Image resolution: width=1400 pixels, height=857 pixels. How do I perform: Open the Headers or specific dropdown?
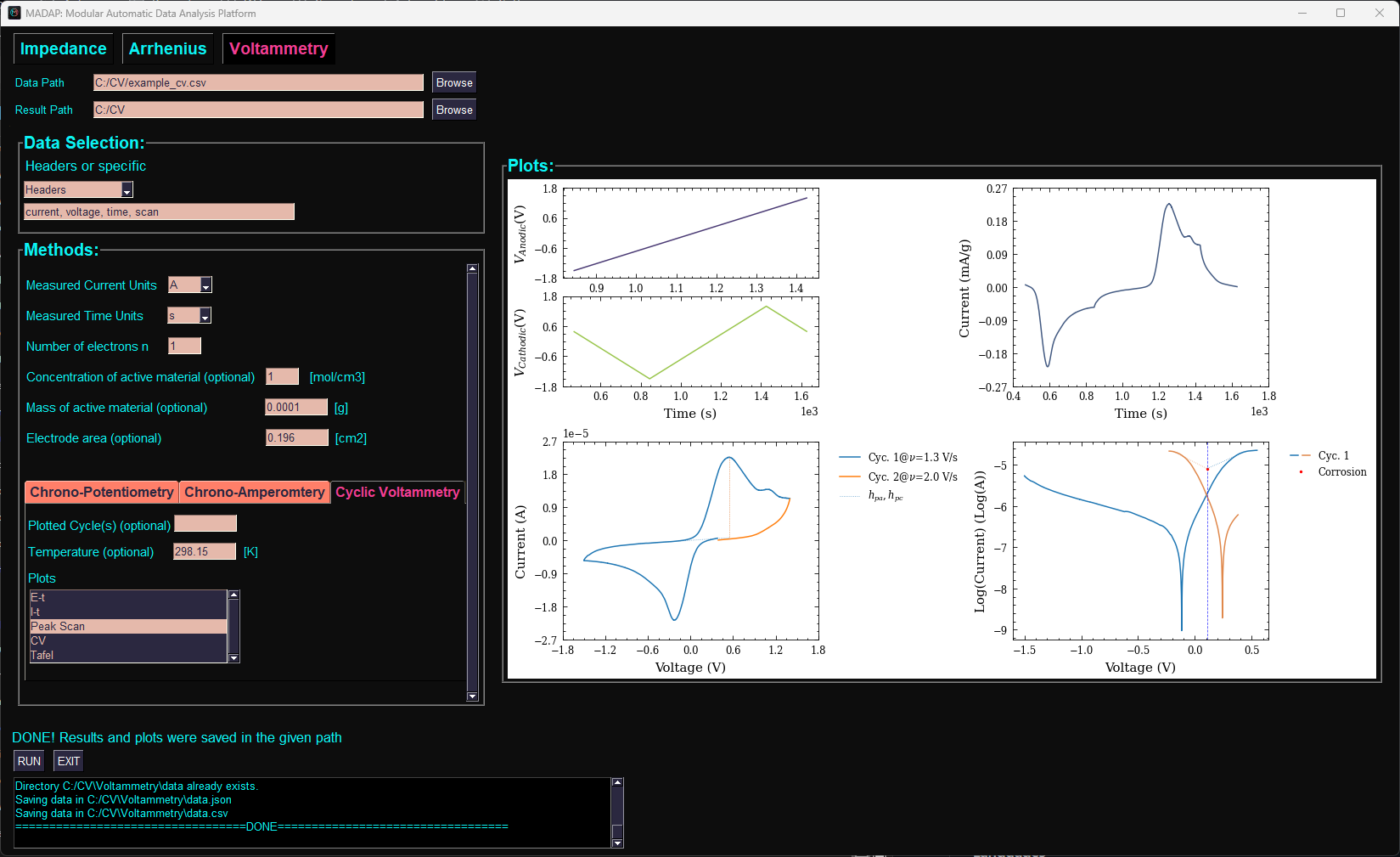point(126,189)
